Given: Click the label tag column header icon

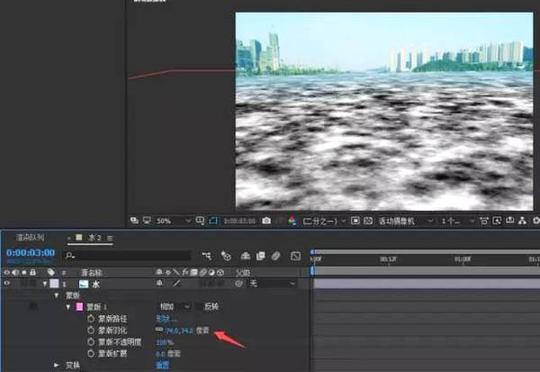Looking at the screenshot, I should click(51, 272).
